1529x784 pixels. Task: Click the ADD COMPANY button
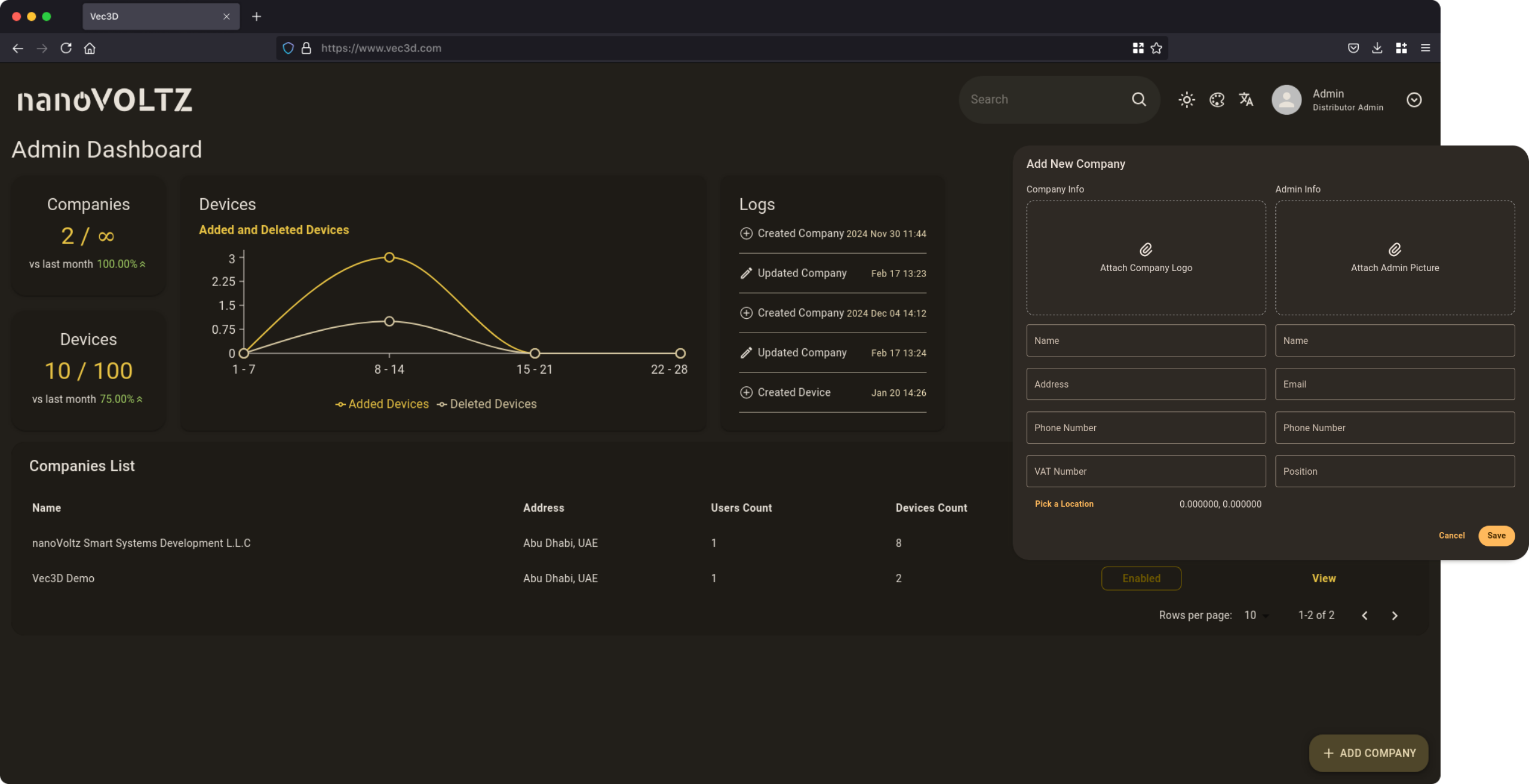[x=1368, y=753]
